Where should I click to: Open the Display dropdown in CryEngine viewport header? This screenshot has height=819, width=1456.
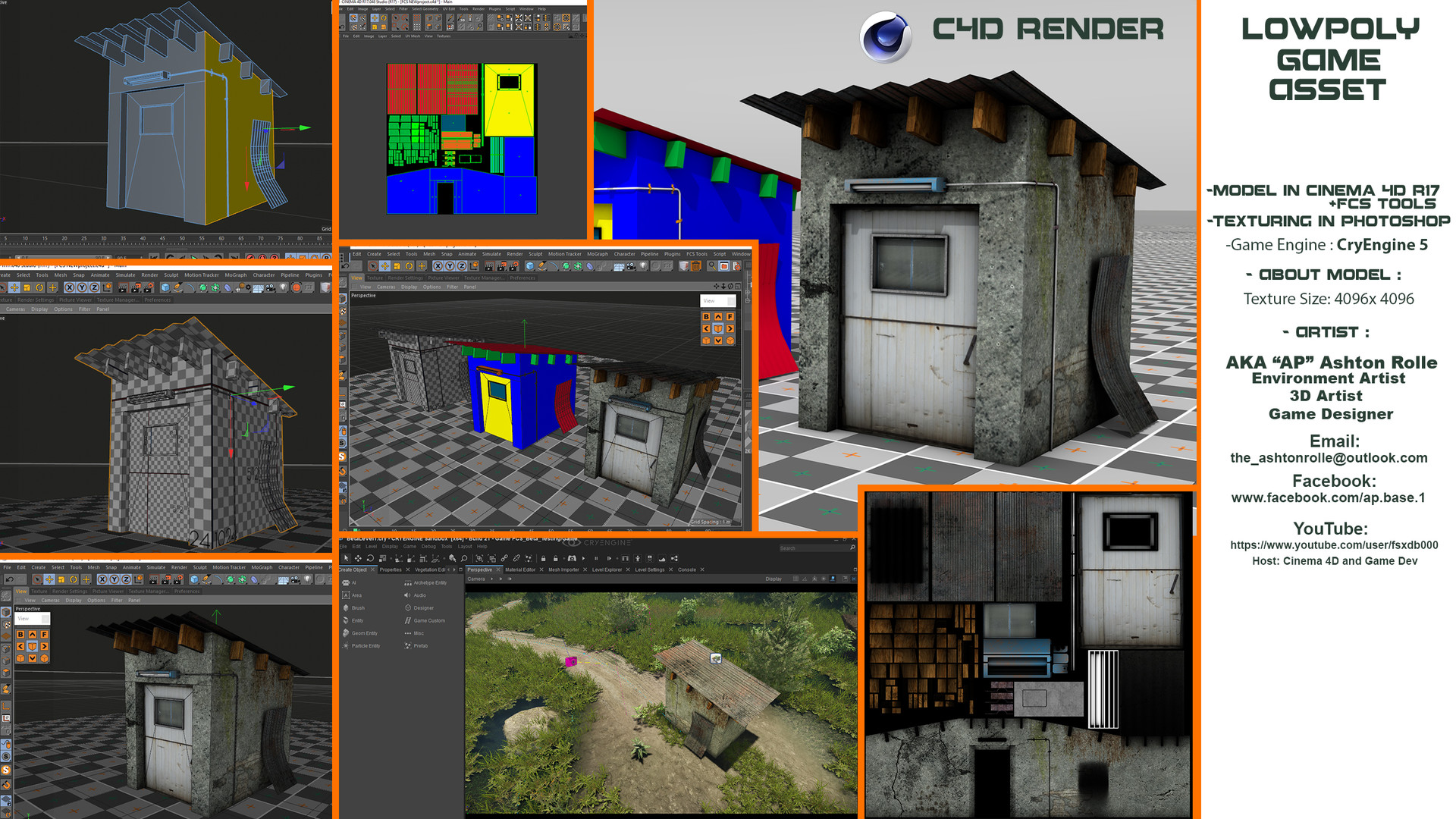point(773,579)
